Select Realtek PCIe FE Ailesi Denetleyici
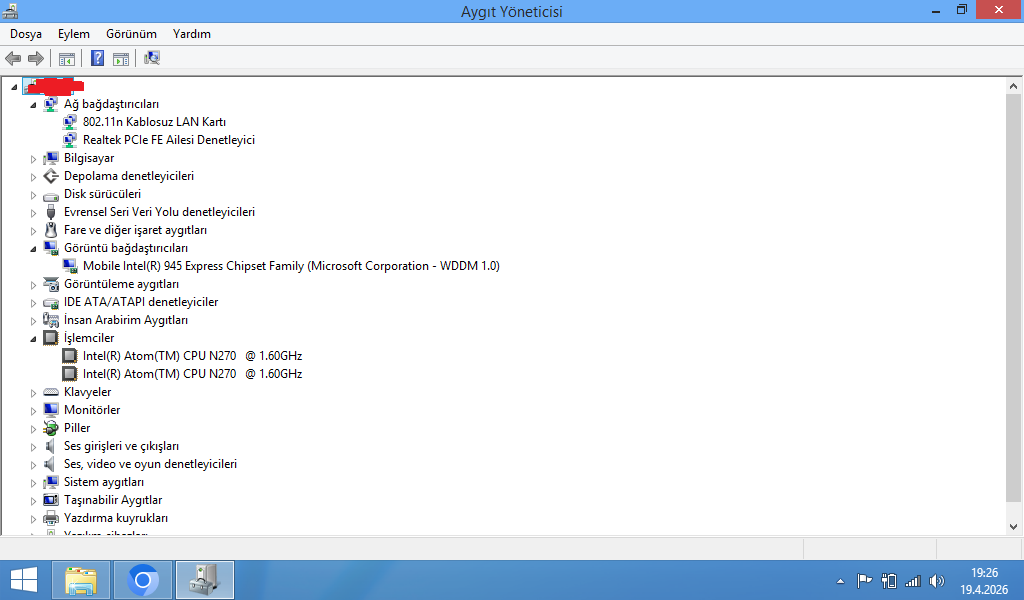Image resolution: width=1024 pixels, height=600 pixels. click(x=168, y=140)
